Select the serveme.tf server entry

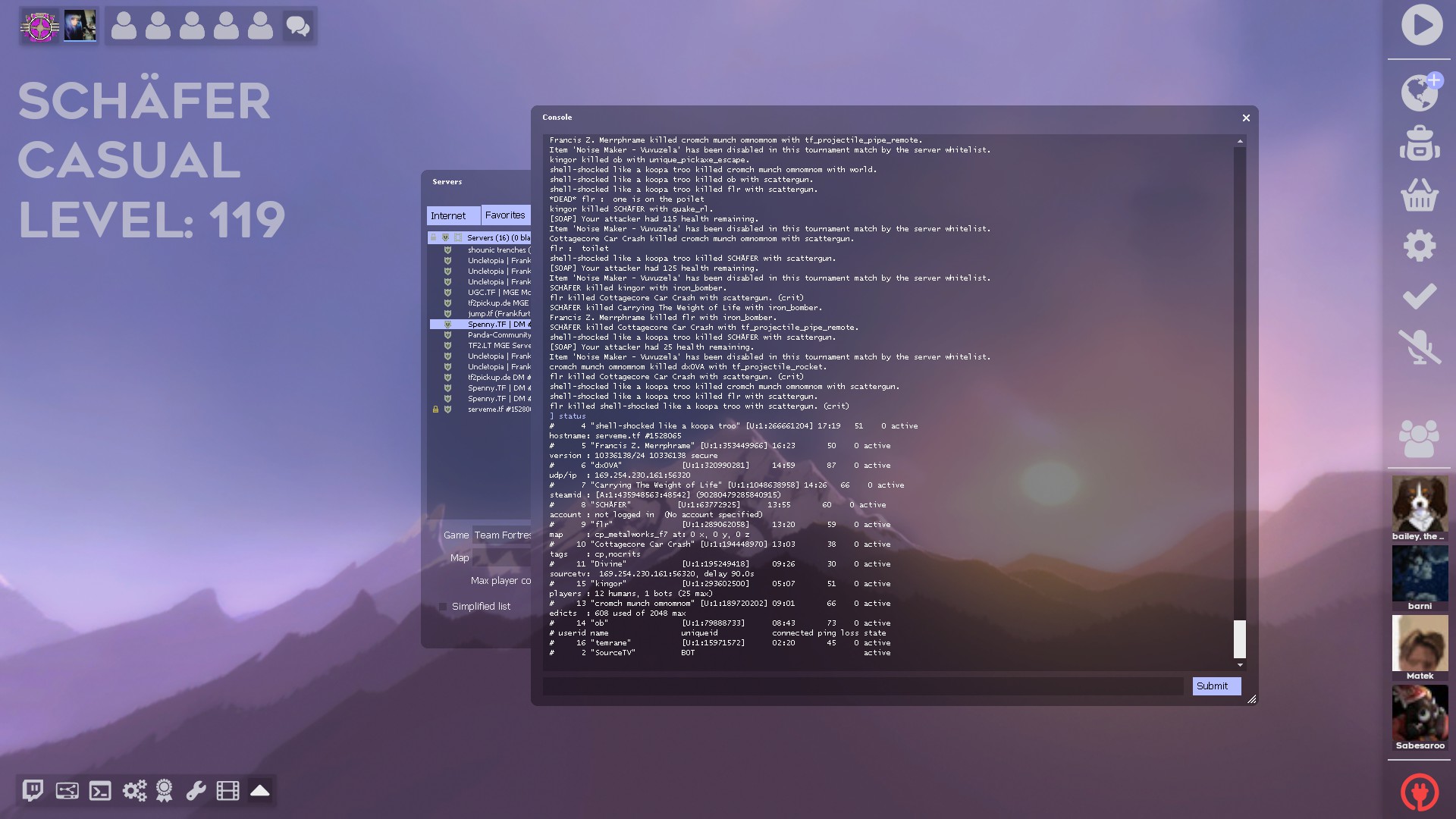point(498,409)
